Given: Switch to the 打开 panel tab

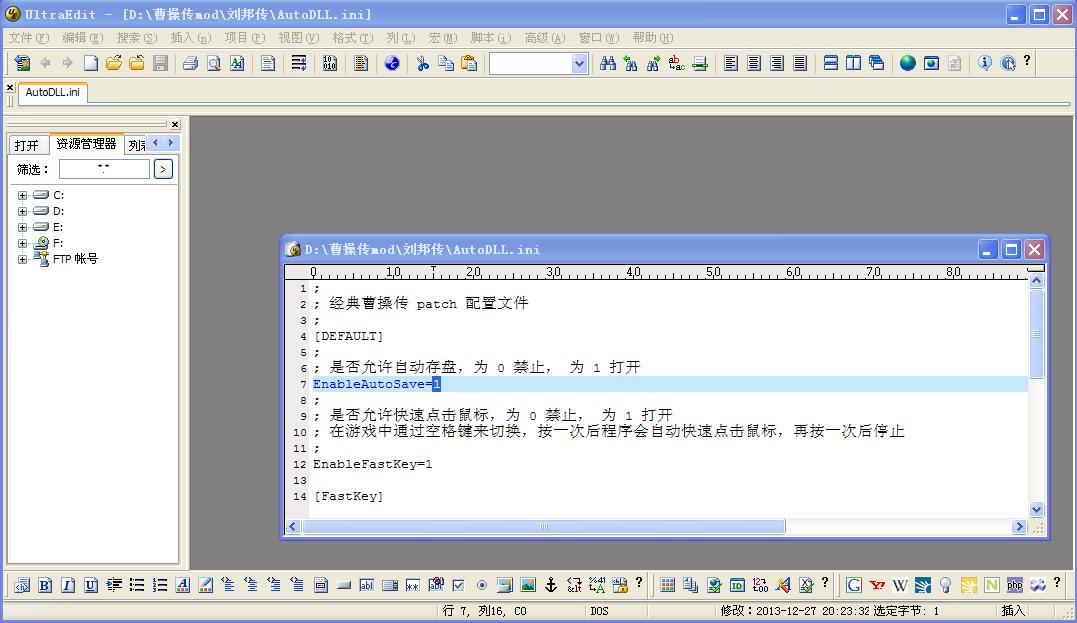Looking at the screenshot, I should tap(27, 145).
